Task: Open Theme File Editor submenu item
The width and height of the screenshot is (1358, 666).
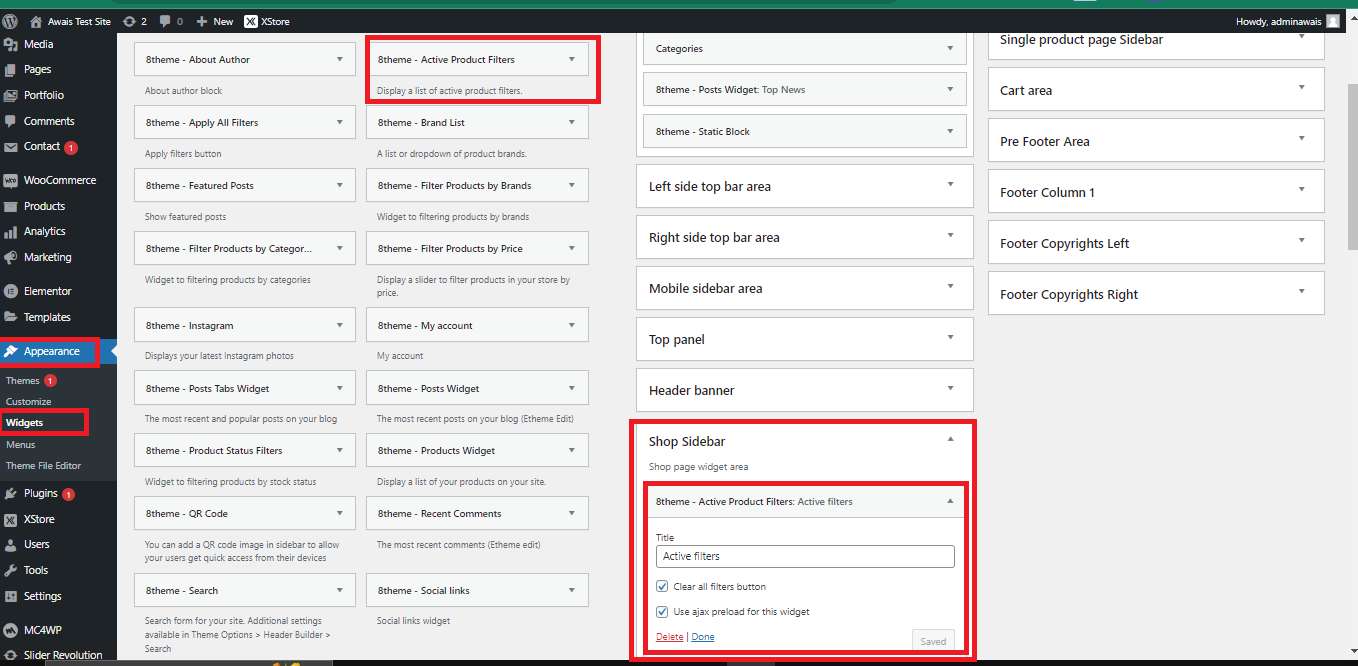Action: point(43,466)
